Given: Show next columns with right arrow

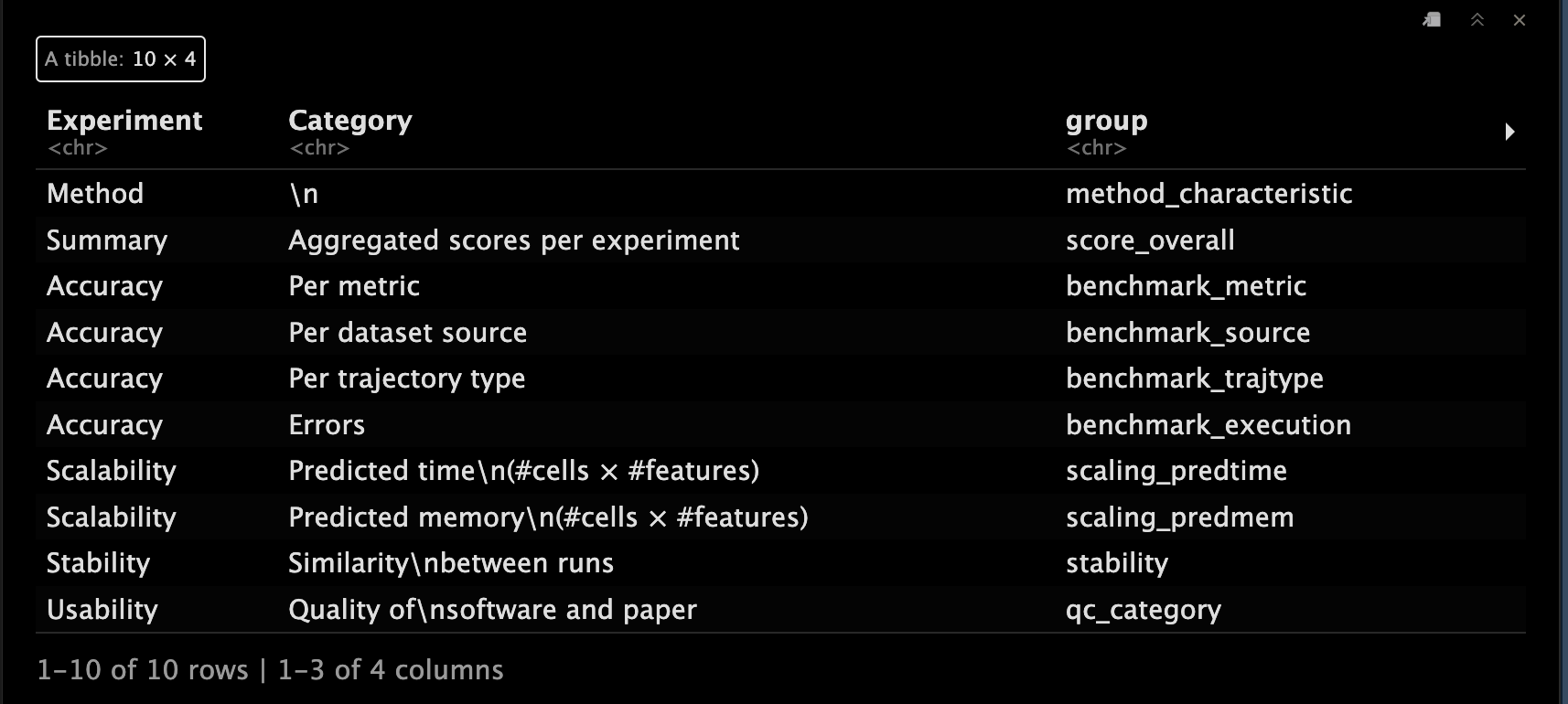Looking at the screenshot, I should [x=1509, y=132].
